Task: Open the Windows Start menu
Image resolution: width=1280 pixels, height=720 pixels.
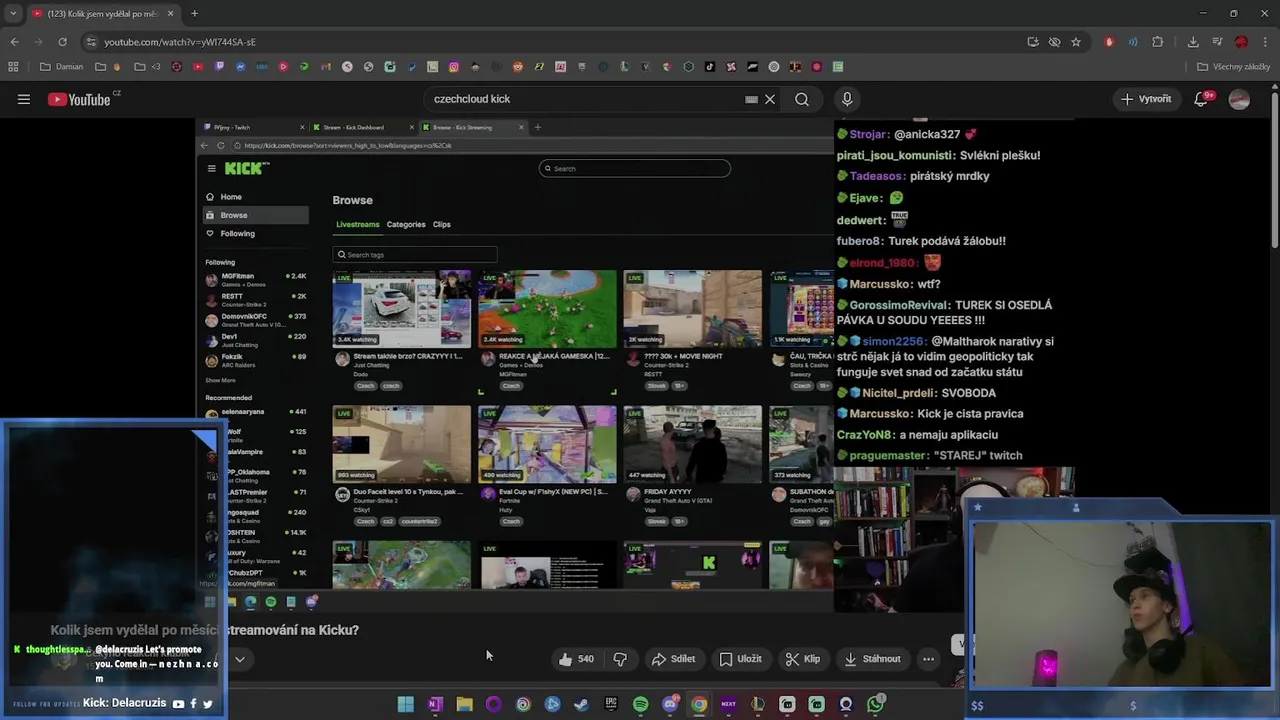Action: (x=405, y=704)
